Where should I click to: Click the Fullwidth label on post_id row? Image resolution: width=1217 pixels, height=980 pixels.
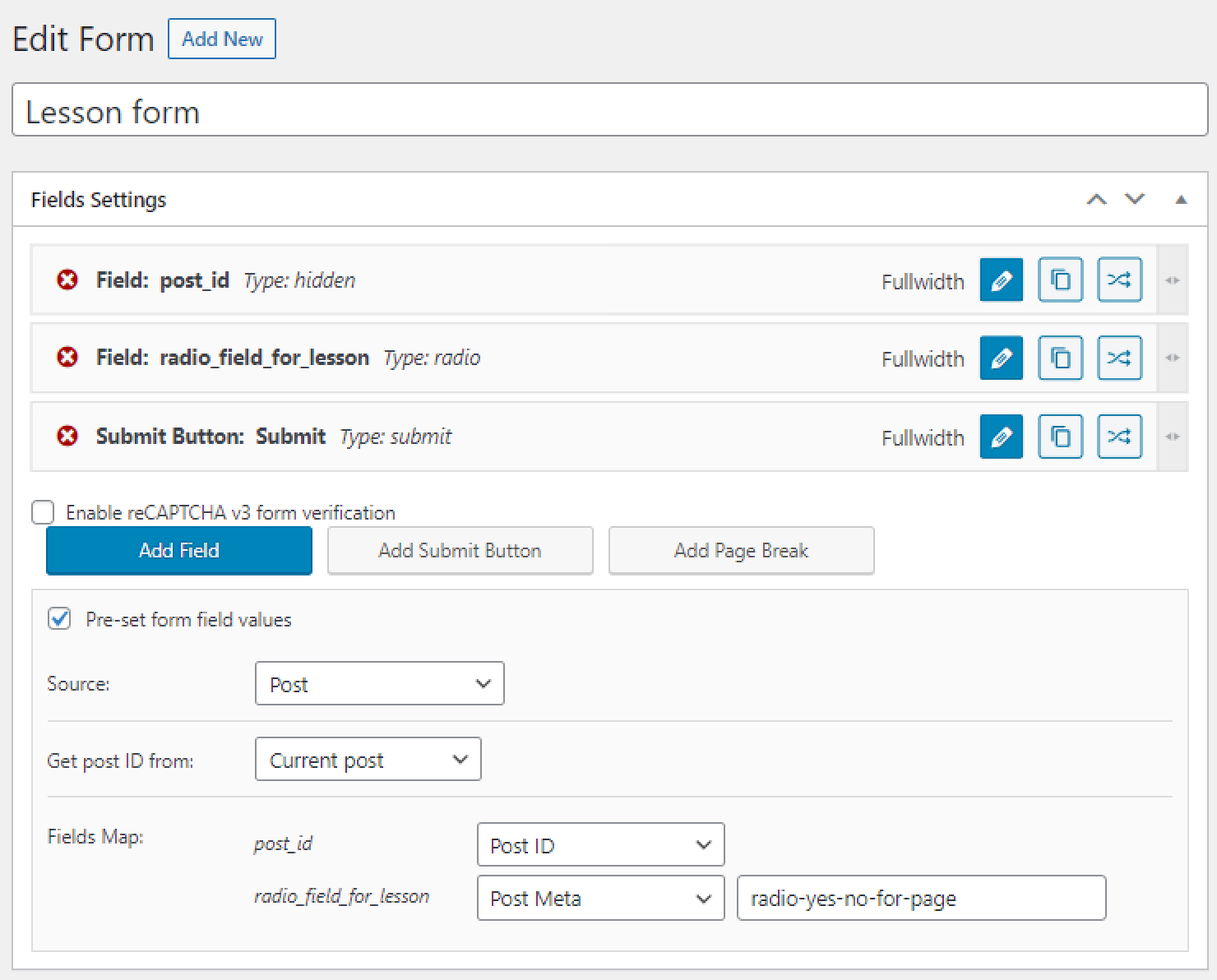(x=923, y=282)
